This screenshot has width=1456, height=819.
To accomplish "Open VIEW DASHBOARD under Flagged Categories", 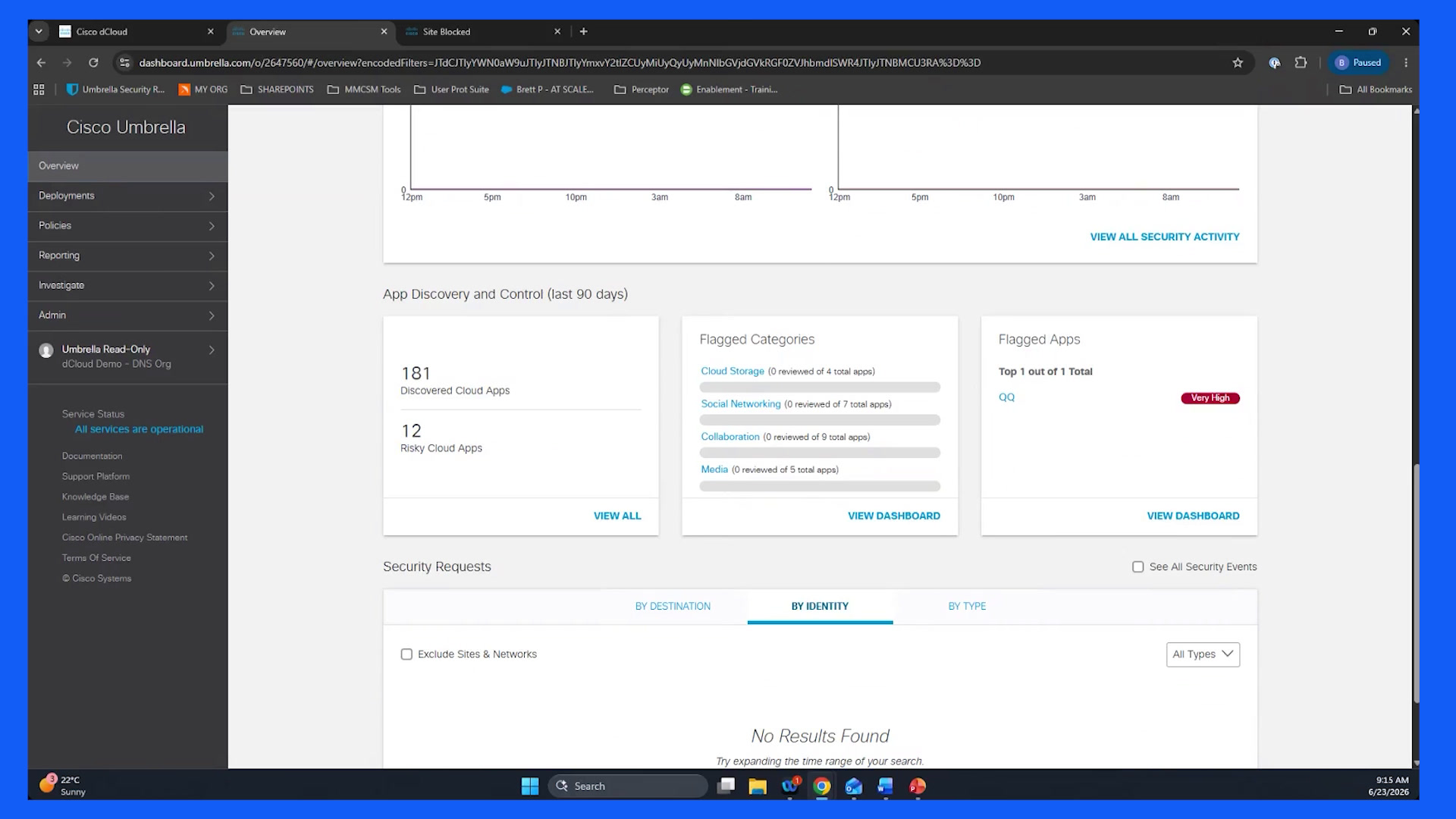I will [x=894, y=516].
